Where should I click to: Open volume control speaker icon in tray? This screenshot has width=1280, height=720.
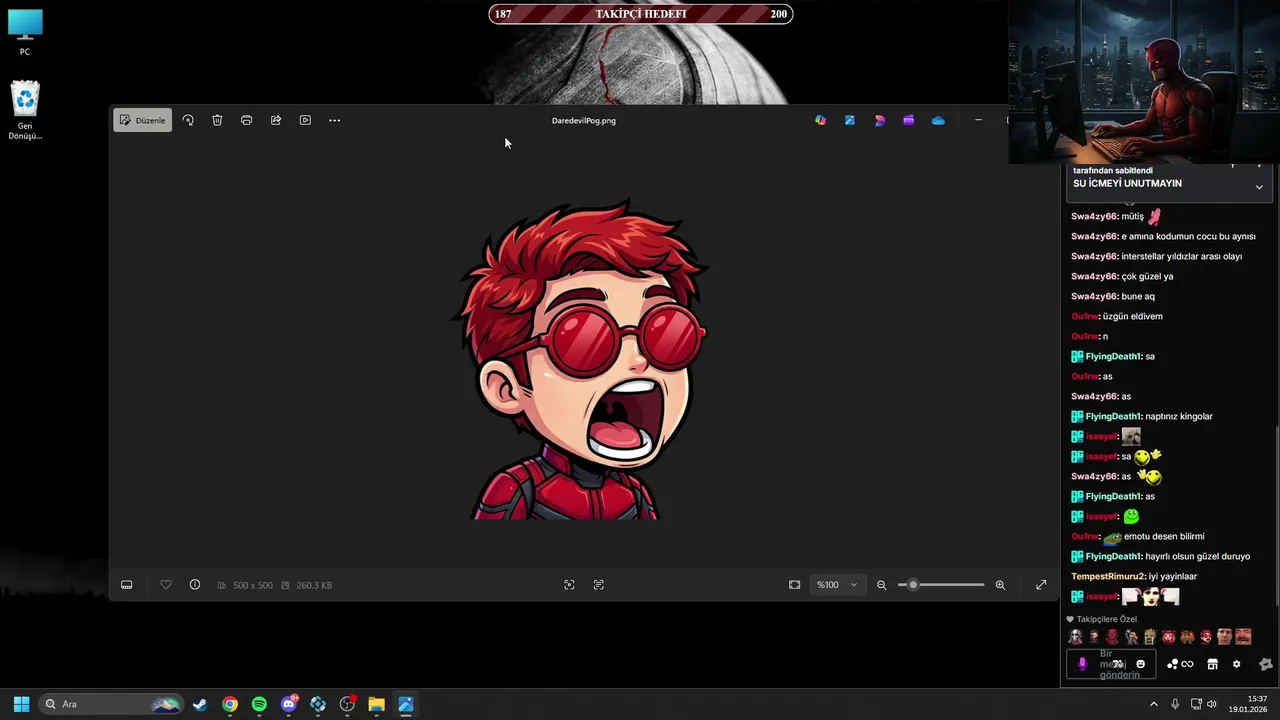click(1212, 704)
